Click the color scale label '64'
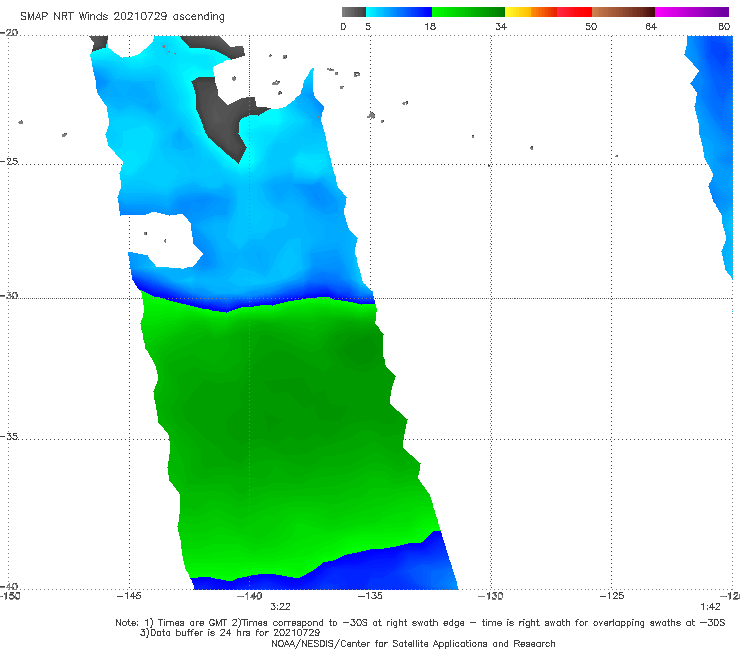 coord(651,26)
